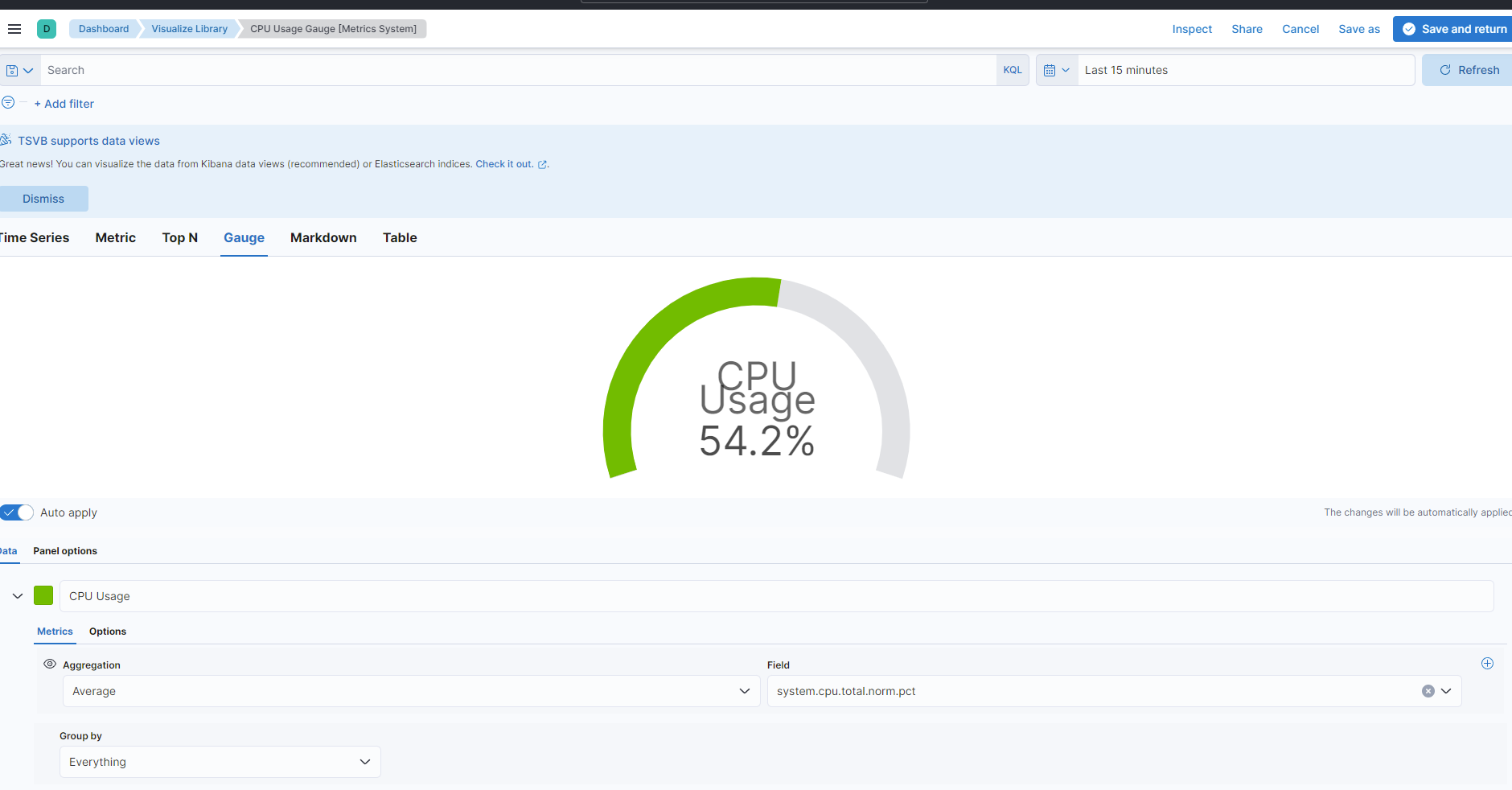Switch to the Markdown visualization tab
Screen dimensions: 1512x790
[x=323, y=237]
